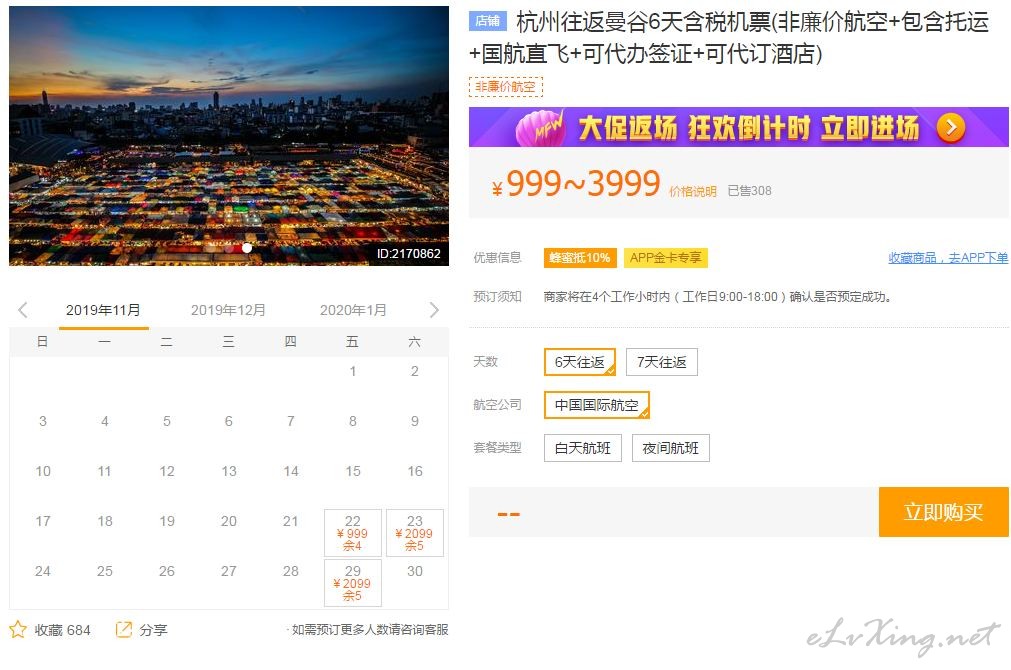Click the 非廉价航空 tag
Screen dimensions: 1011x670
pyautogui.click(x=506, y=86)
